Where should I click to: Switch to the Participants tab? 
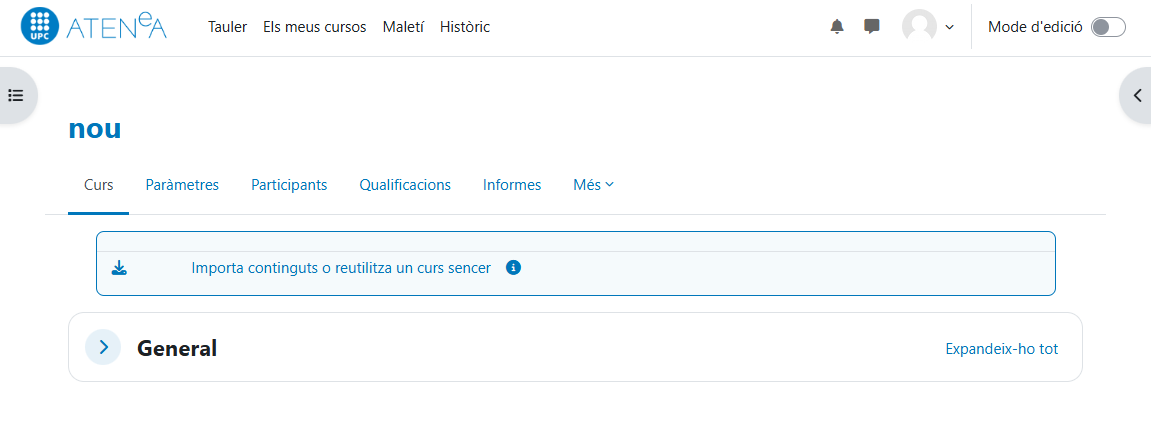tap(289, 185)
